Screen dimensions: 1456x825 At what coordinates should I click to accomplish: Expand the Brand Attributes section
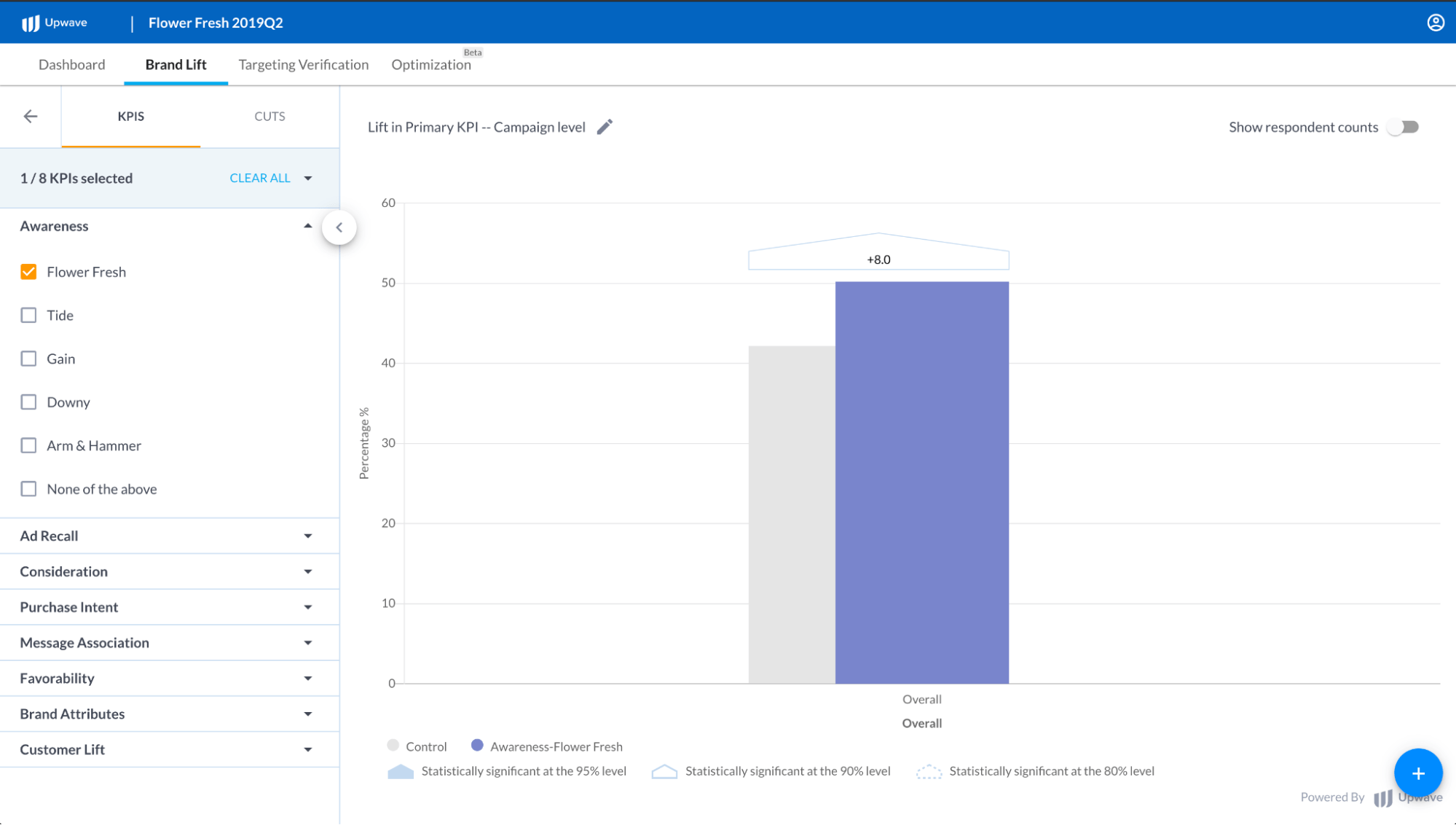(x=170, y=714)
